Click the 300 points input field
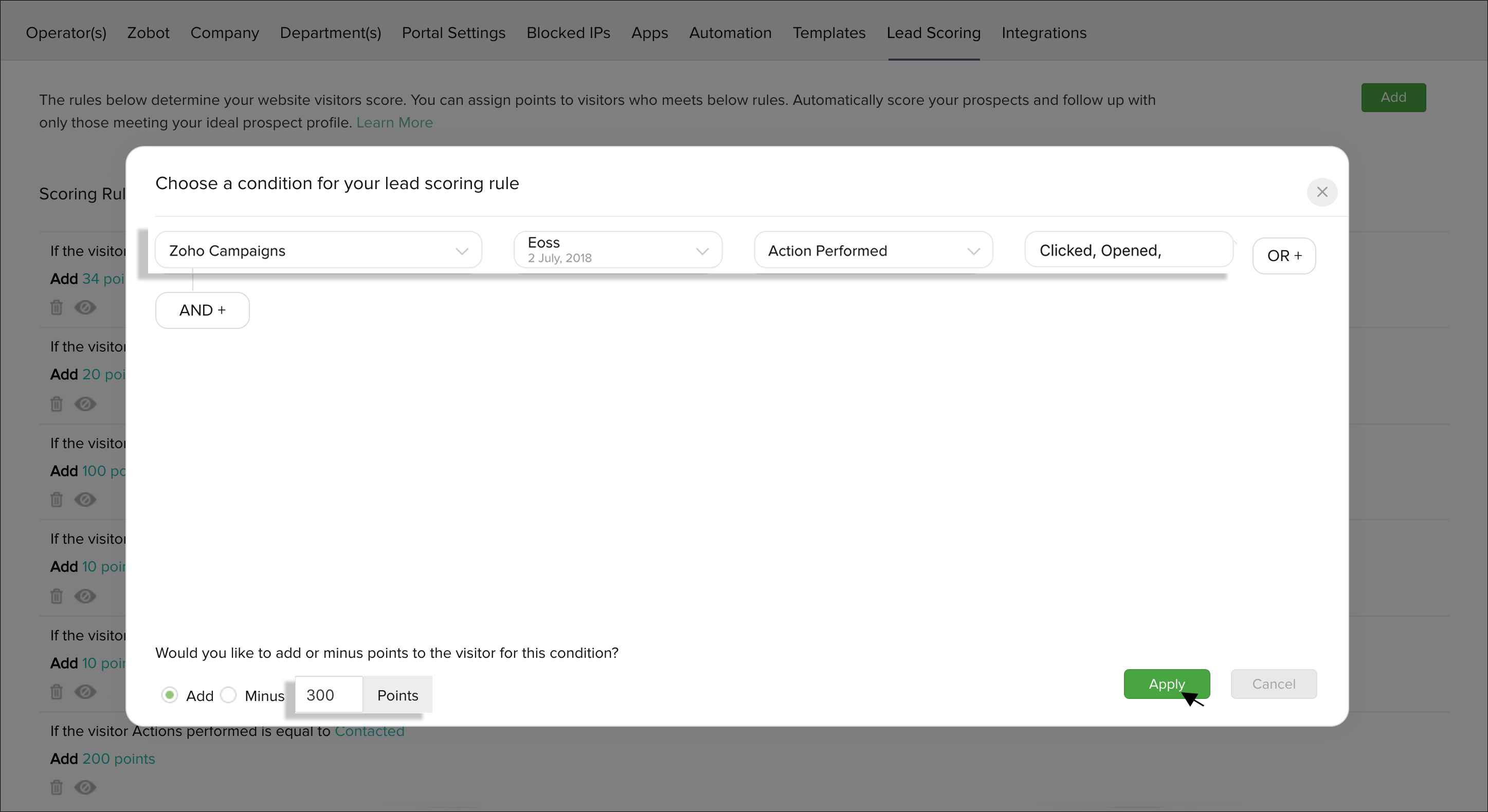The image size is (1488, 812). tap(329, 695)
